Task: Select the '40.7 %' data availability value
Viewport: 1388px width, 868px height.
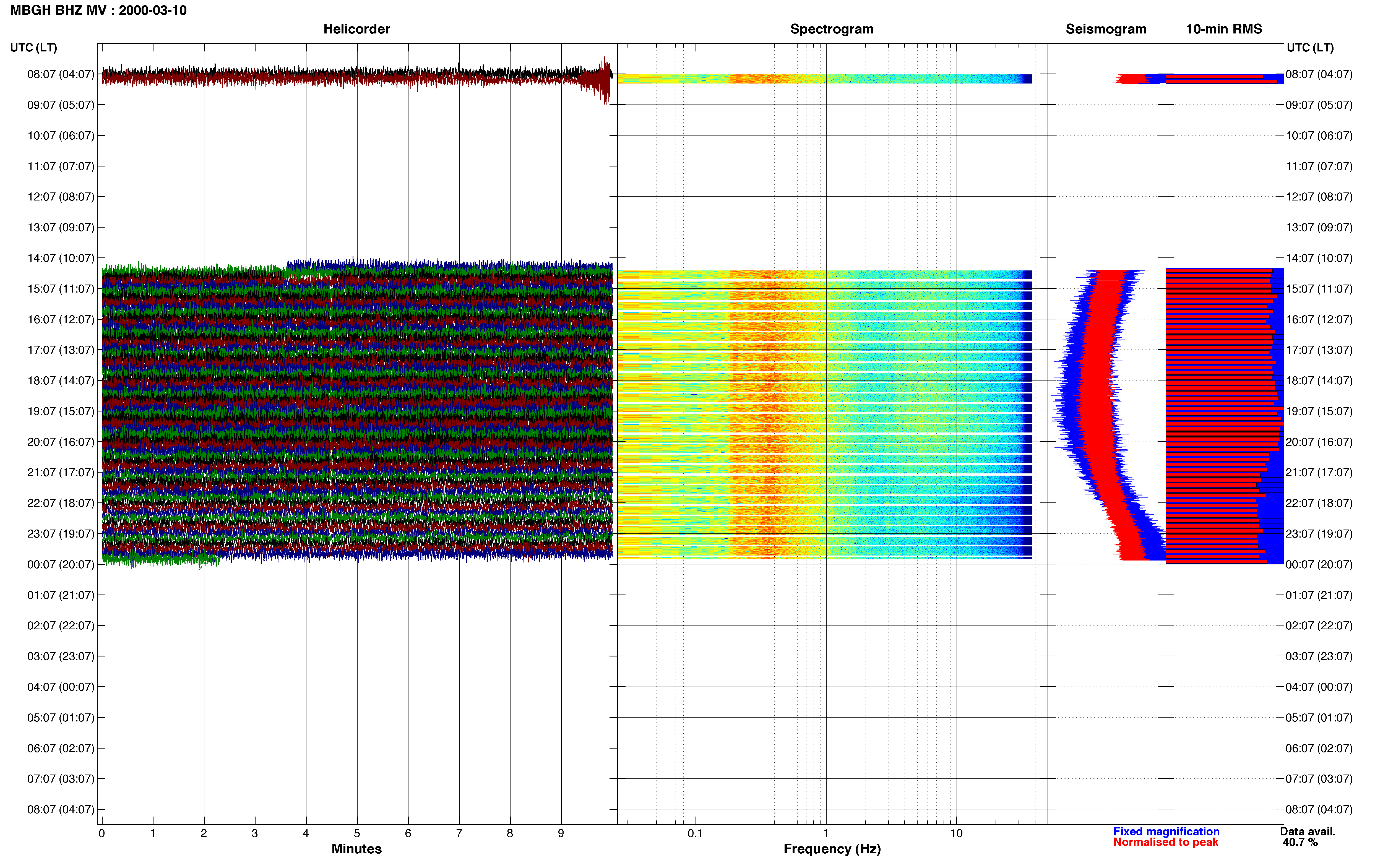Action: click(x=1300, y=842)
